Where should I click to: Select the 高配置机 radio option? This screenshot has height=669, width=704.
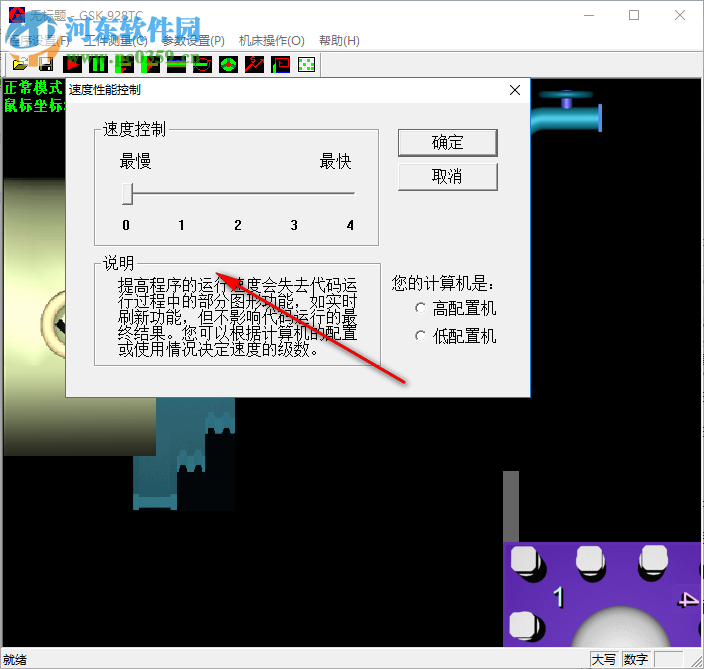(456, 308)
